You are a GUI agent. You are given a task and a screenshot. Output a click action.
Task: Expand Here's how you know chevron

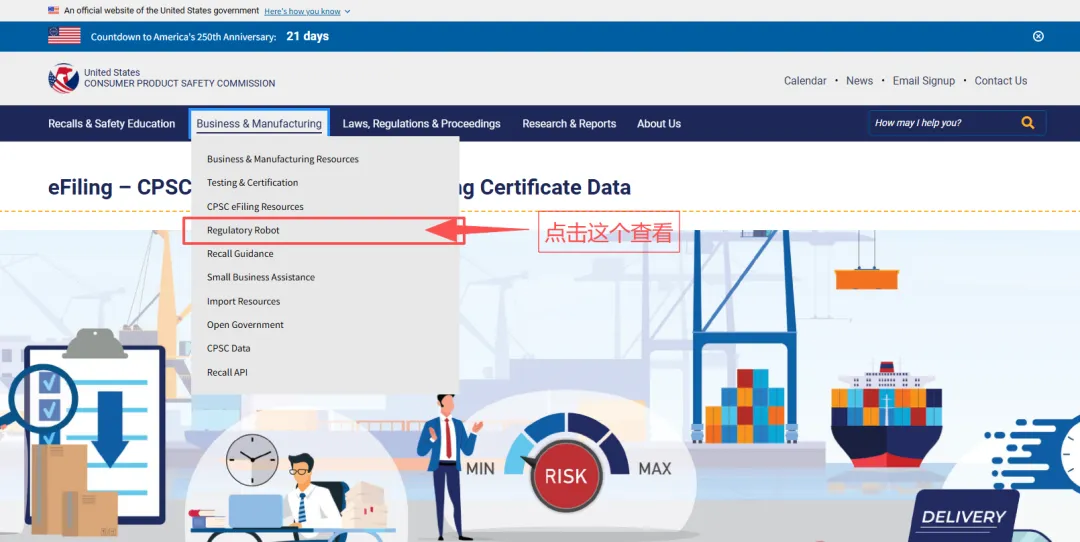[347, 12]
